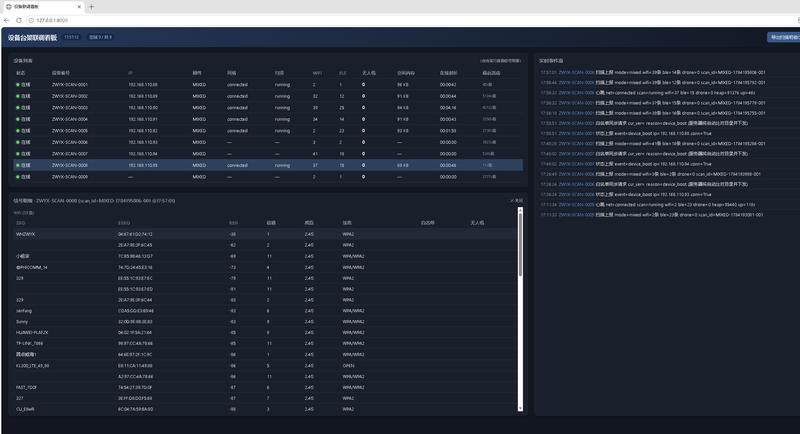This screenshot has height=434, width=800.
Task: Select the CU_E8wR WiFi row
Action: tap(265, 409)
